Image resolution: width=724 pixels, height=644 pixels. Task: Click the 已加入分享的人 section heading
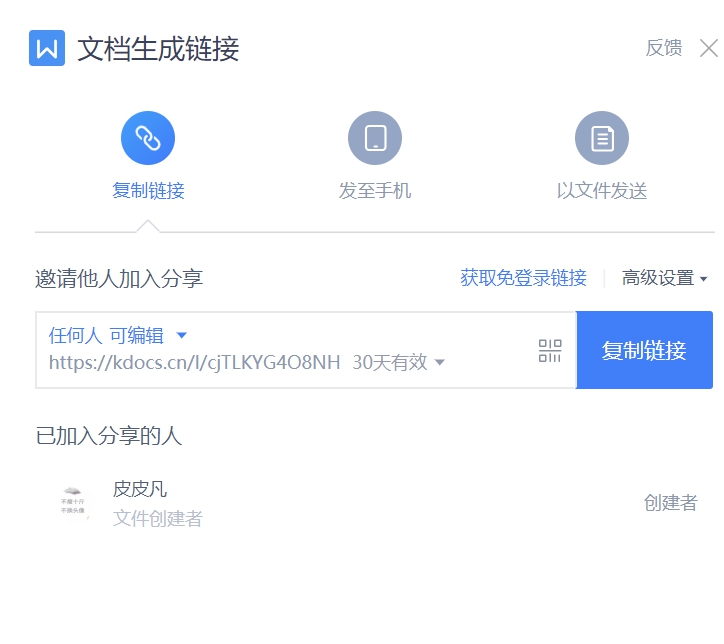coord(109,436)
